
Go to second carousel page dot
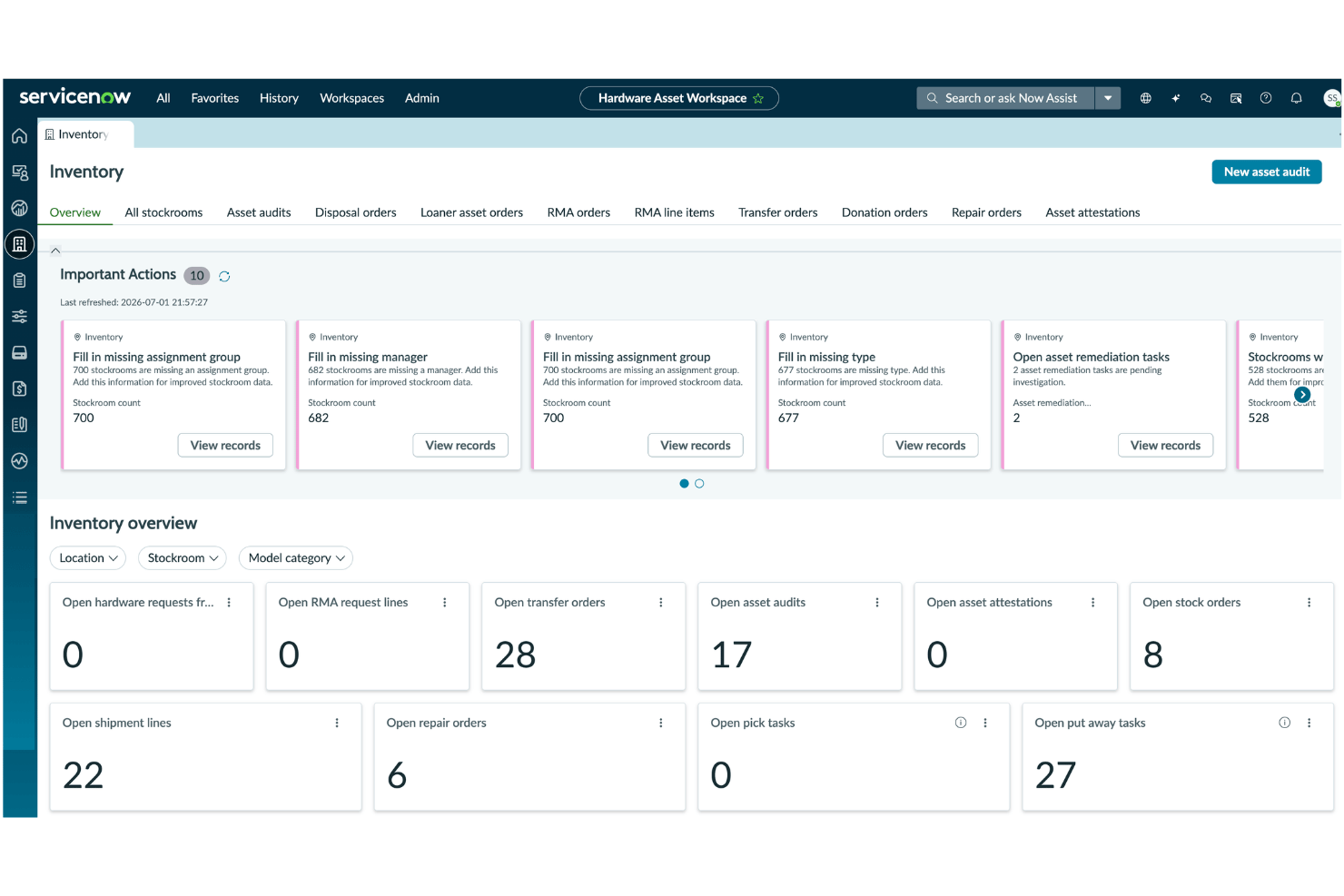coord(699,484)
